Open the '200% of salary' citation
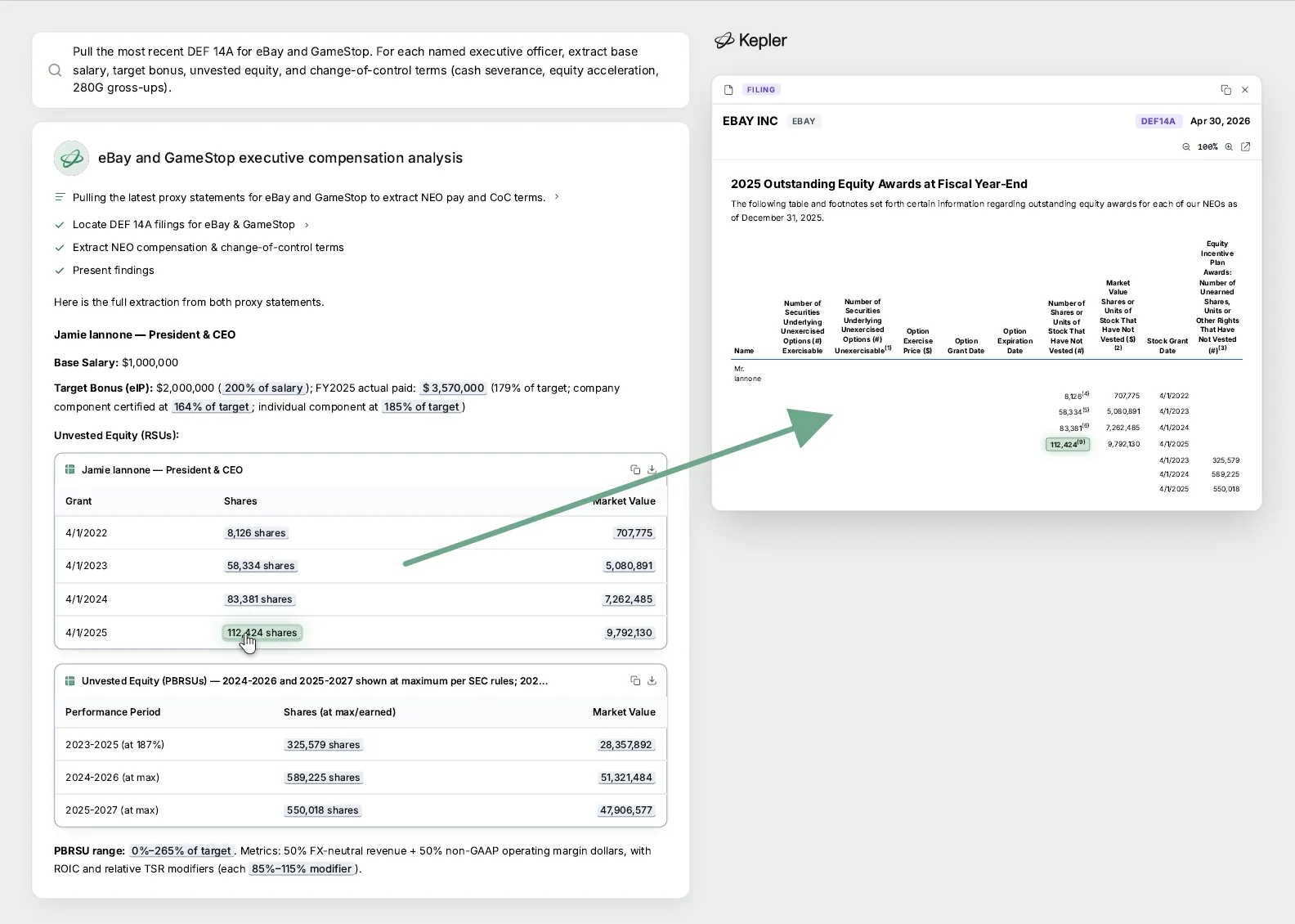Image resolution: width=1295 pixels, height=924 pixels. (263, 388)
